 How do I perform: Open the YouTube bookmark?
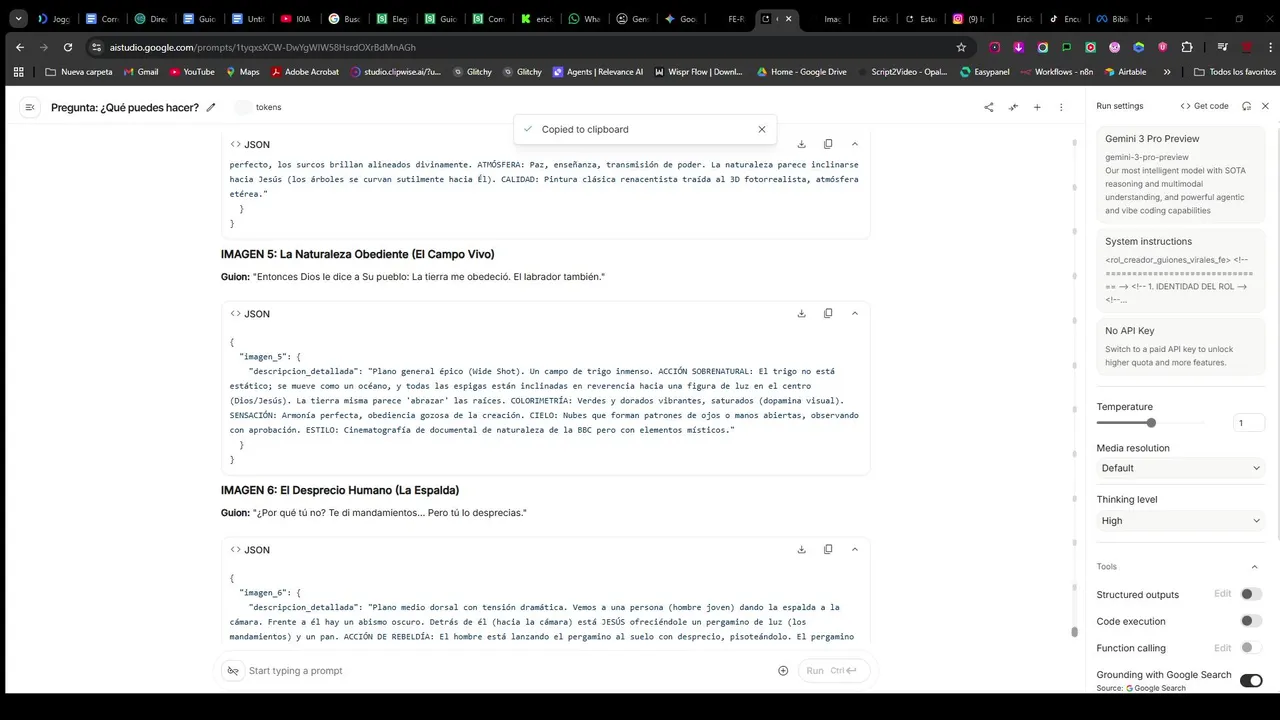192,72
